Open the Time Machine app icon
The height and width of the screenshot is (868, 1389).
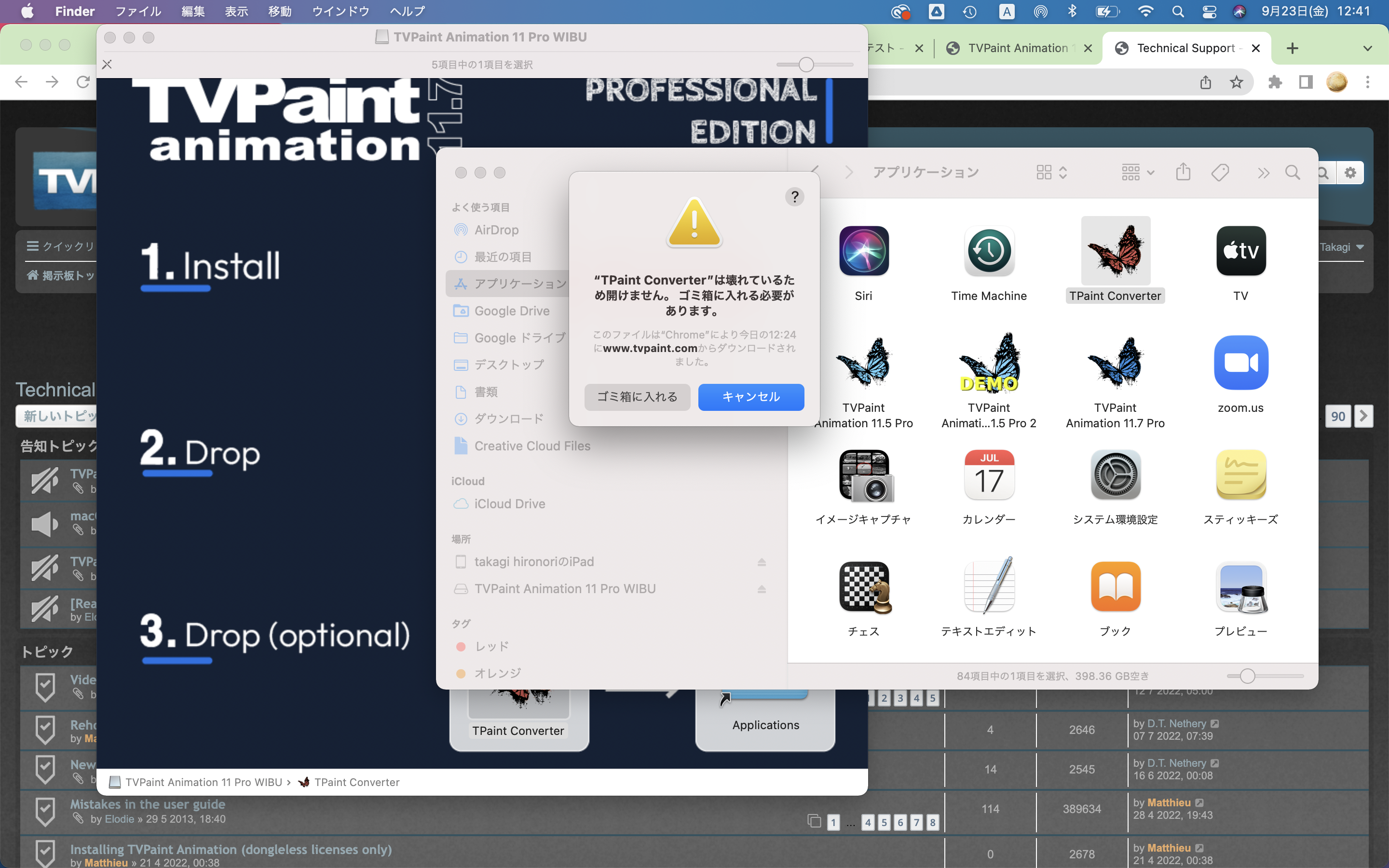989,251
